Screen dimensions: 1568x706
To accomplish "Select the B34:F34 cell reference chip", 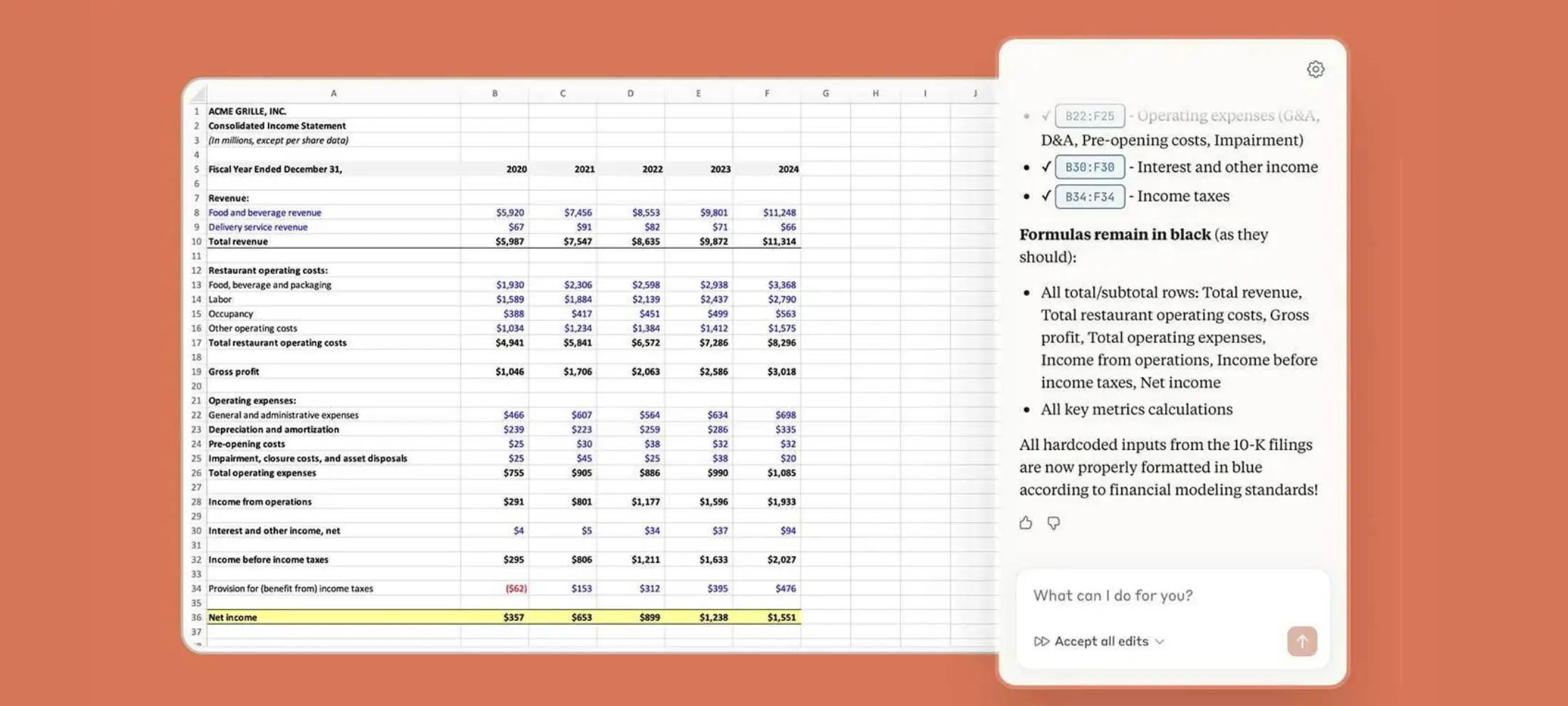I will click(x=1089, y=196).
